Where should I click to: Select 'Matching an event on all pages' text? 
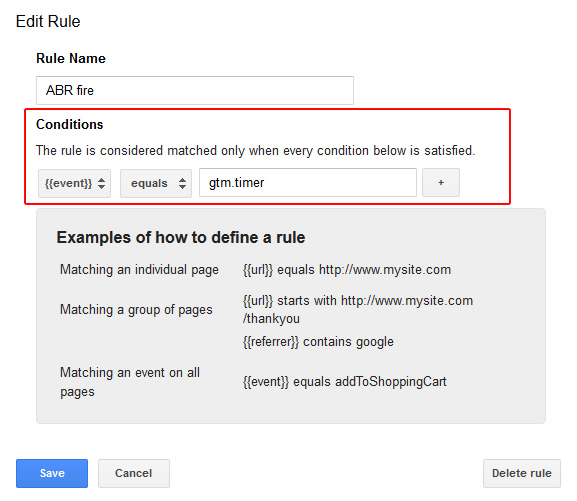point(130,382)
